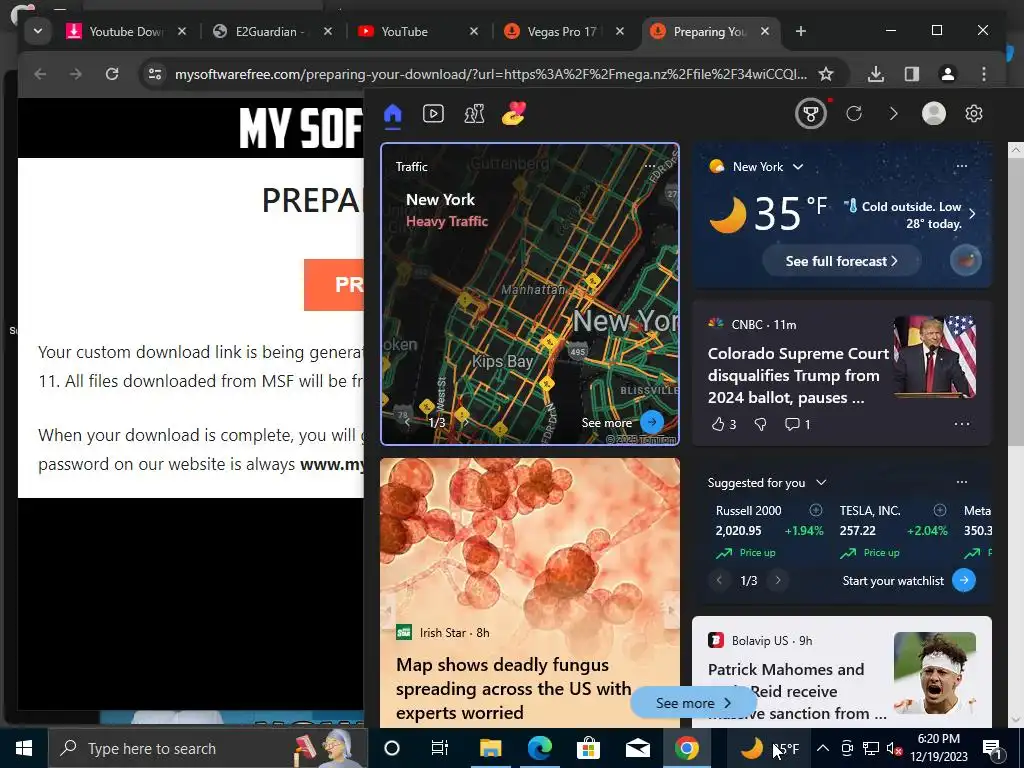Close the E2Guardian tab
The image size is (1024, 768).
[x=328, y=31]
